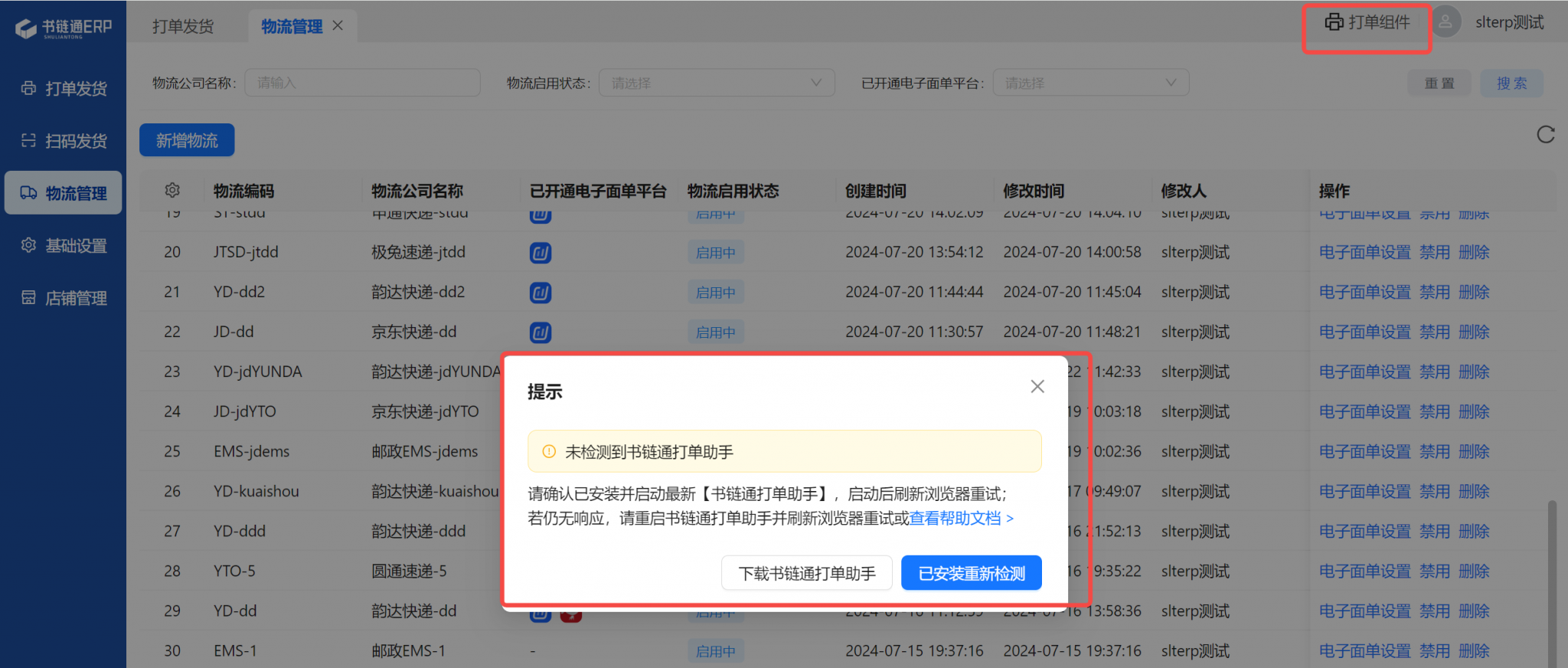The image size is (1568, 668).
Task: Select cell 京东快递-jdYTO
Action: [425, 411]
